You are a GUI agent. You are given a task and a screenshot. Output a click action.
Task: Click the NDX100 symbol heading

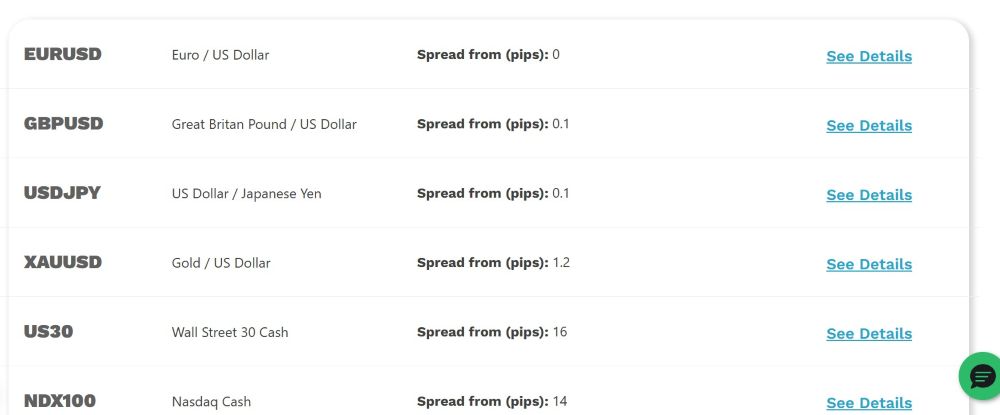click(60, 401)
